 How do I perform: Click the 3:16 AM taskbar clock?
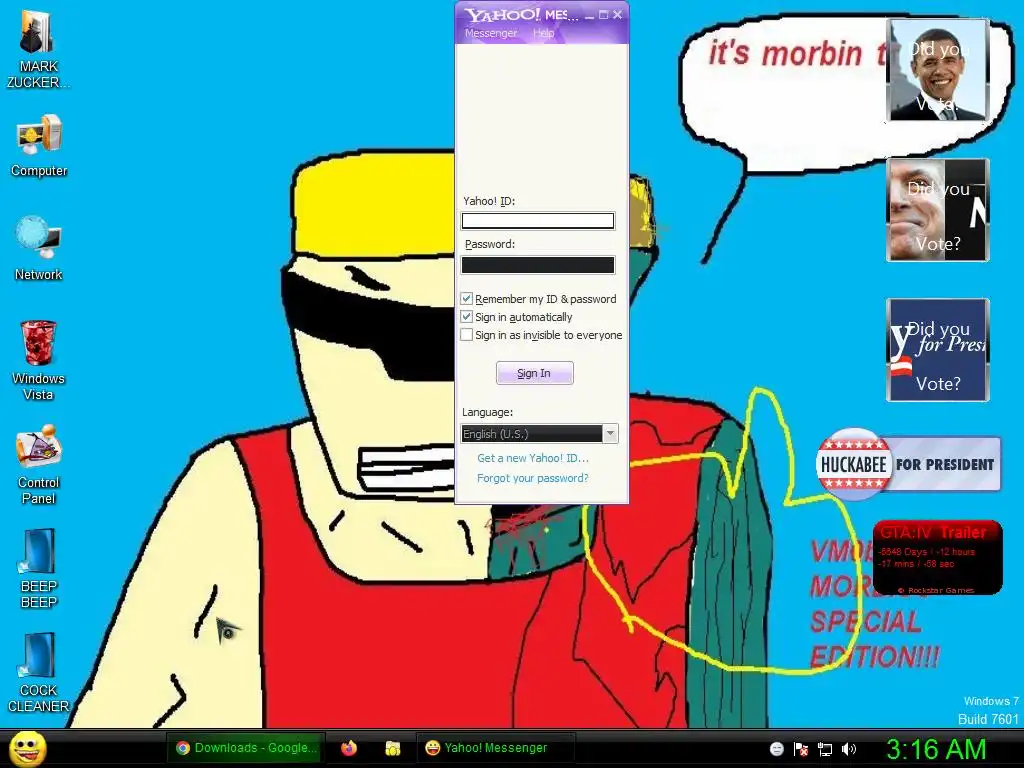[936, 749]
